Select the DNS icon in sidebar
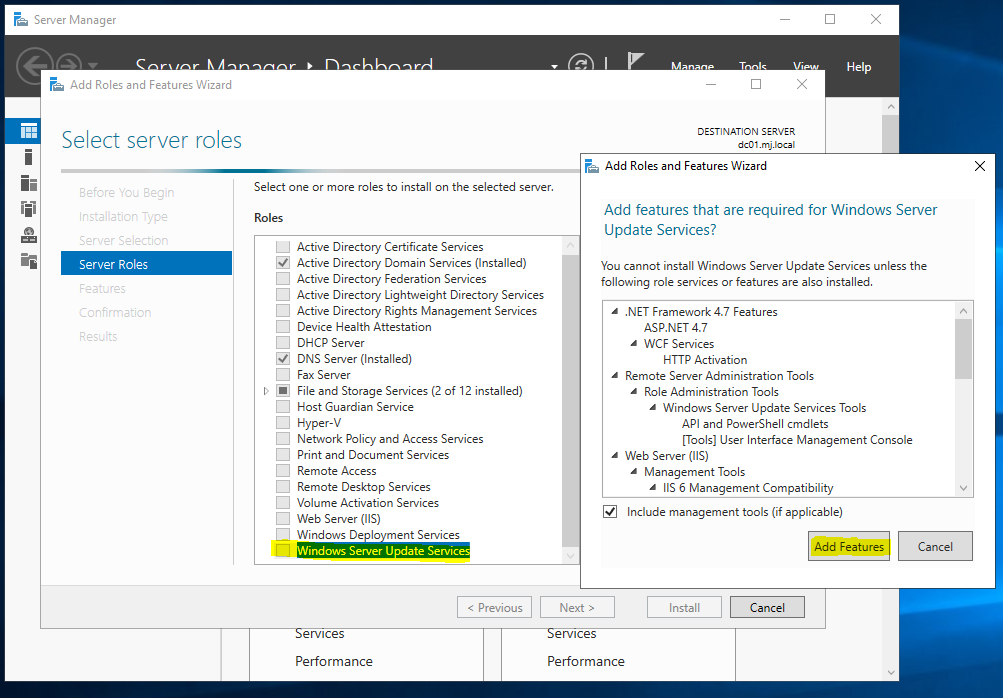The width and height of the screenshot is (1003, 698). [28, 235]
